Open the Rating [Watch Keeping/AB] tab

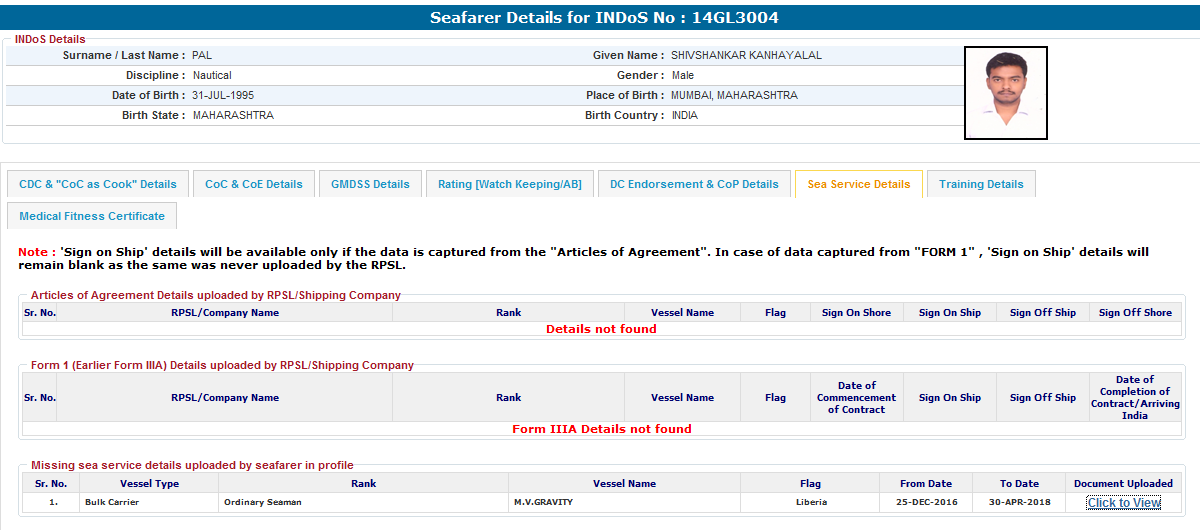(x=509, y=184)
